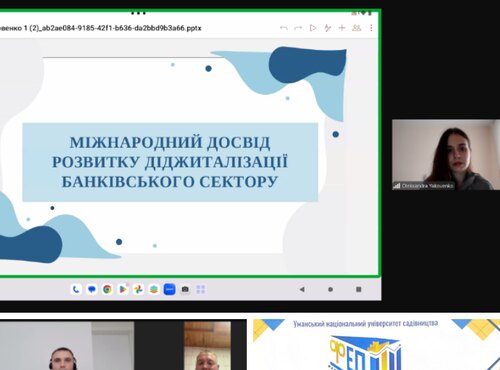Add a new slide with the plus icon
This screenshot has height=370, width=500.
click(x=342, y=28)
